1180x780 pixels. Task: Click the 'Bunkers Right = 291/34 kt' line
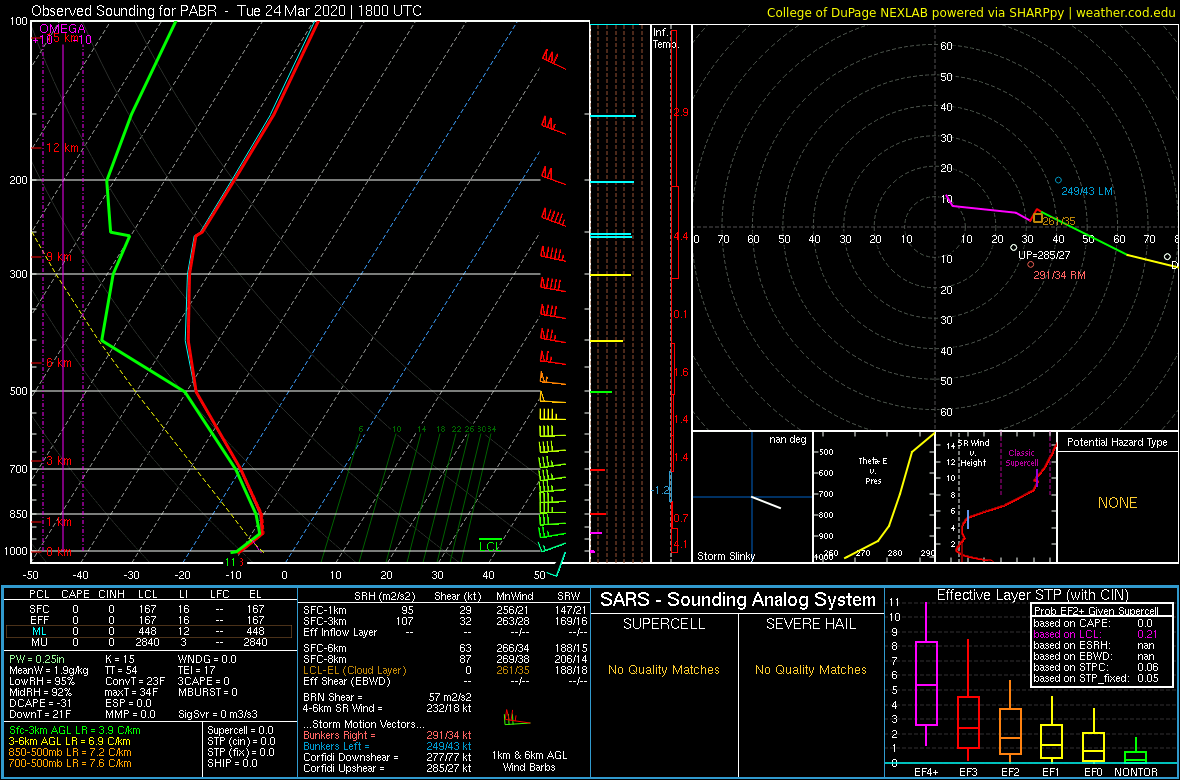click(386, 735)
